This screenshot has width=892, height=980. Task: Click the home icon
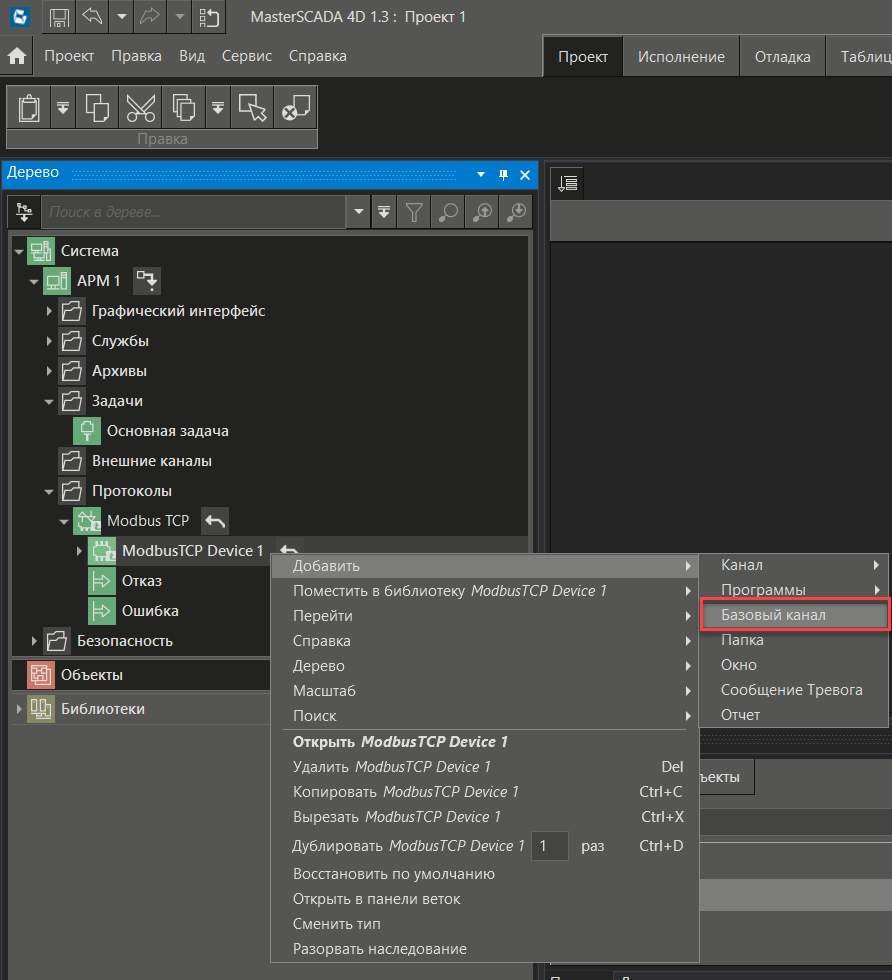[x=17, y=57]
